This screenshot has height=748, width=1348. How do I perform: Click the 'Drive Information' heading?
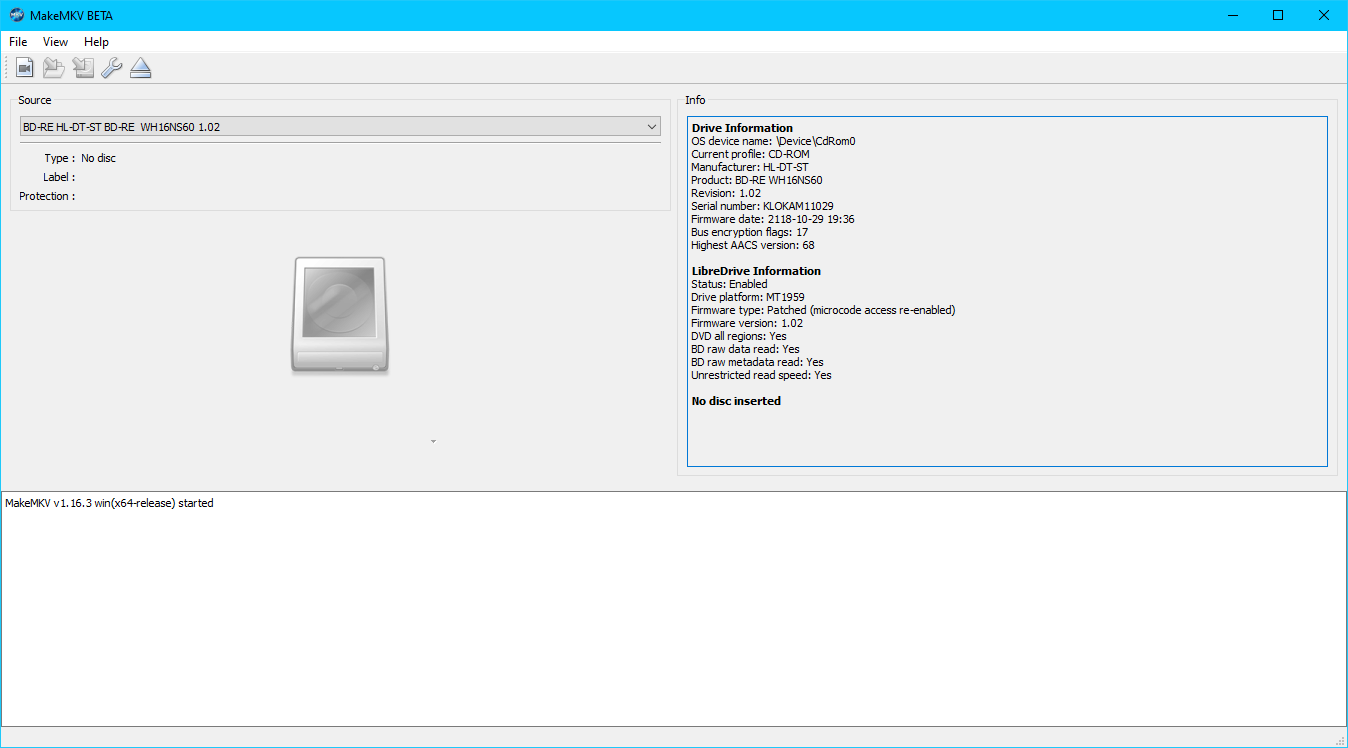point(742,128)
